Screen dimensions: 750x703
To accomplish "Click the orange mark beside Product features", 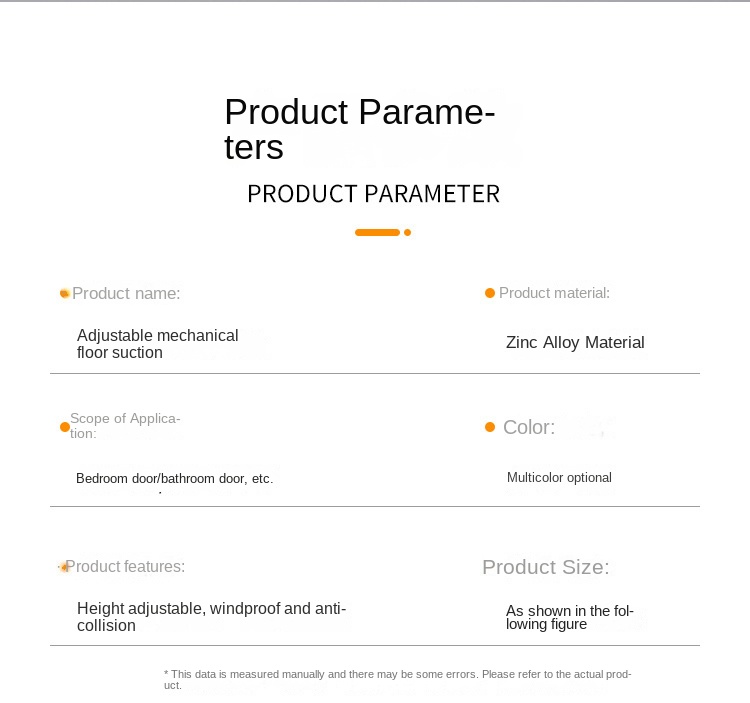I will [63, 567].
